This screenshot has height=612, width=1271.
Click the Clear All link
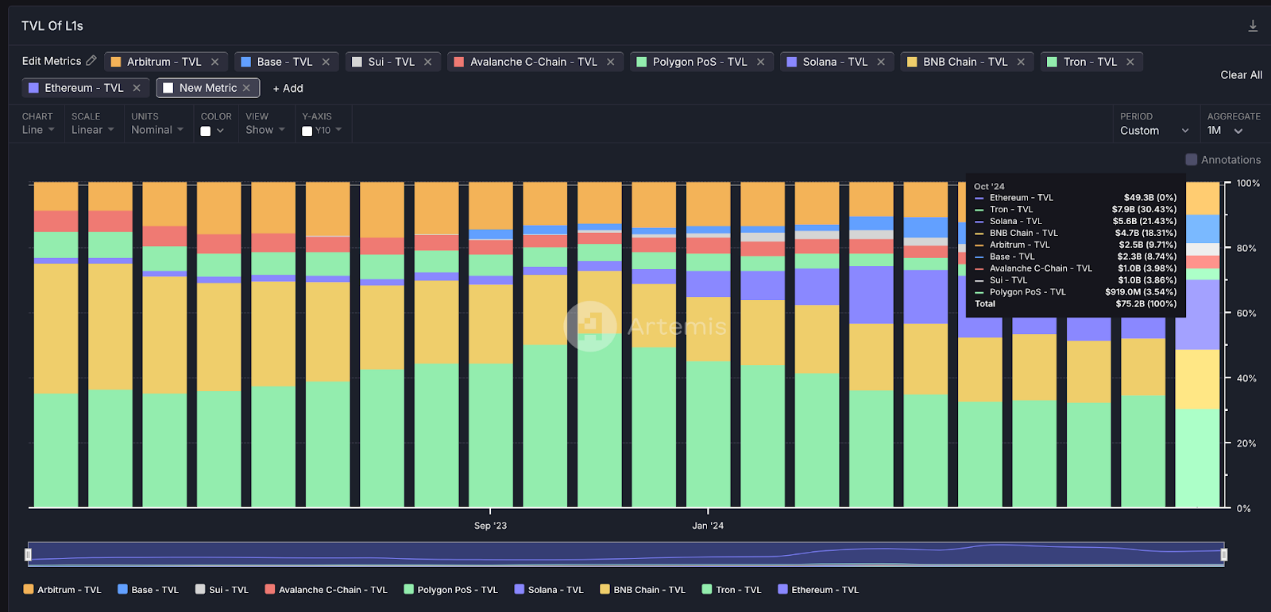click(x=1241, y=74)
